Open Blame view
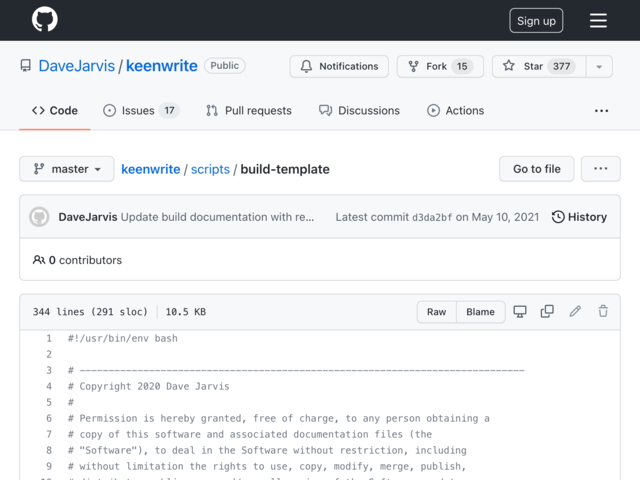The width and height of the screenshot is (640, 480). pos(480,312)
